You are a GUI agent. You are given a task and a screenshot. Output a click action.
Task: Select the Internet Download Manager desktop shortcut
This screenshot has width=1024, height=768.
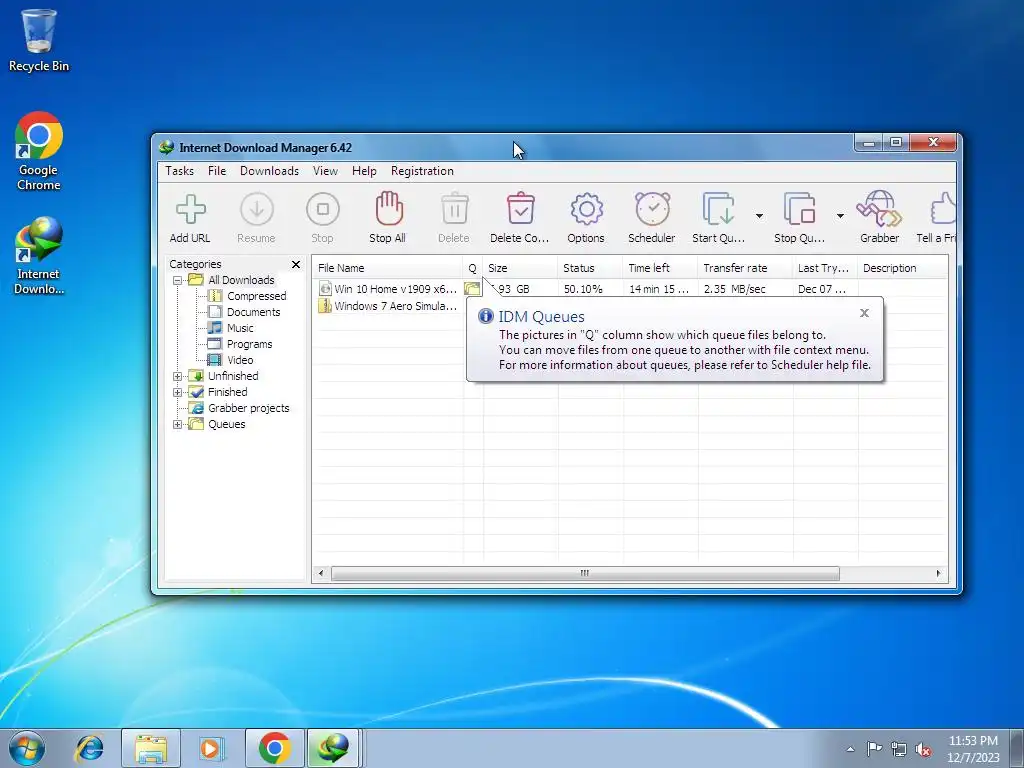tap(39, 256)
